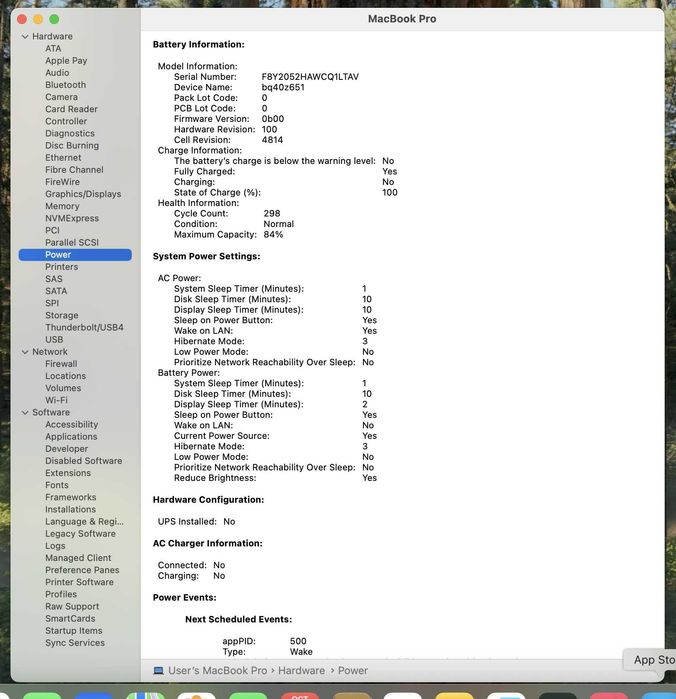
Task: Open Preference Panes in the sidebar
Action: 82,570
